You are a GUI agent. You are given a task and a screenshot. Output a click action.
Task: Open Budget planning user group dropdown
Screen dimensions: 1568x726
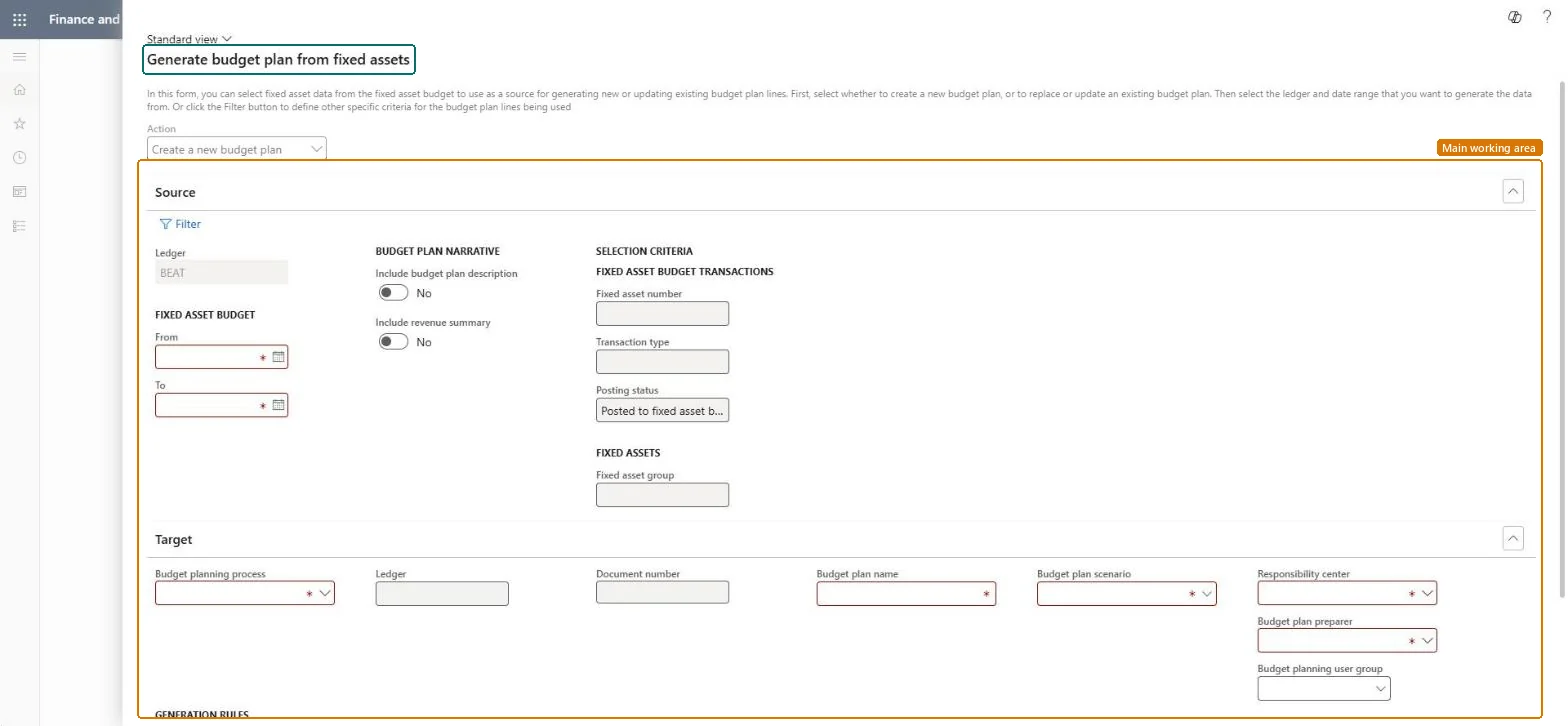click(1381, 689)
